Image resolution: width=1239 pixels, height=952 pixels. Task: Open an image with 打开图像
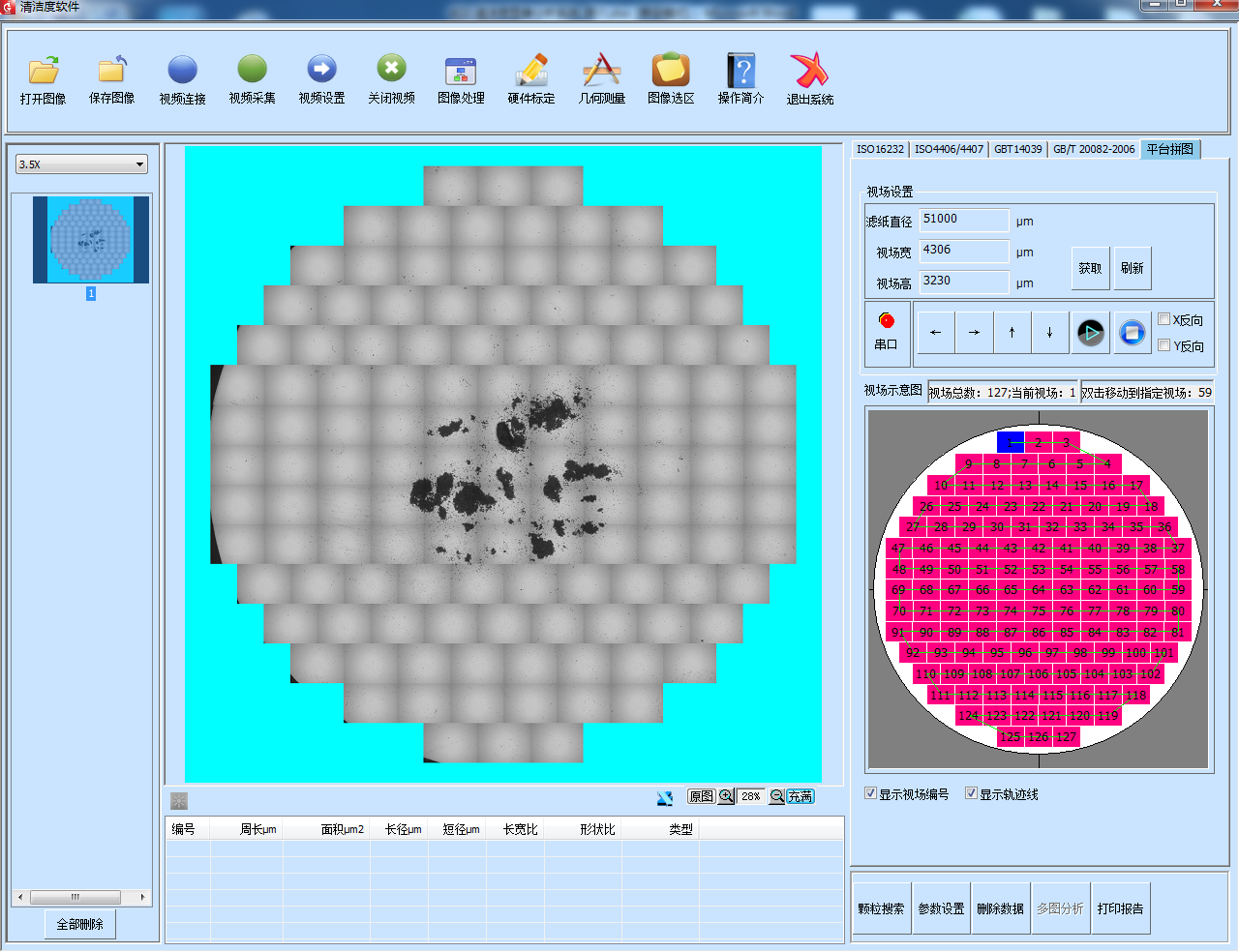click(44, 78)
